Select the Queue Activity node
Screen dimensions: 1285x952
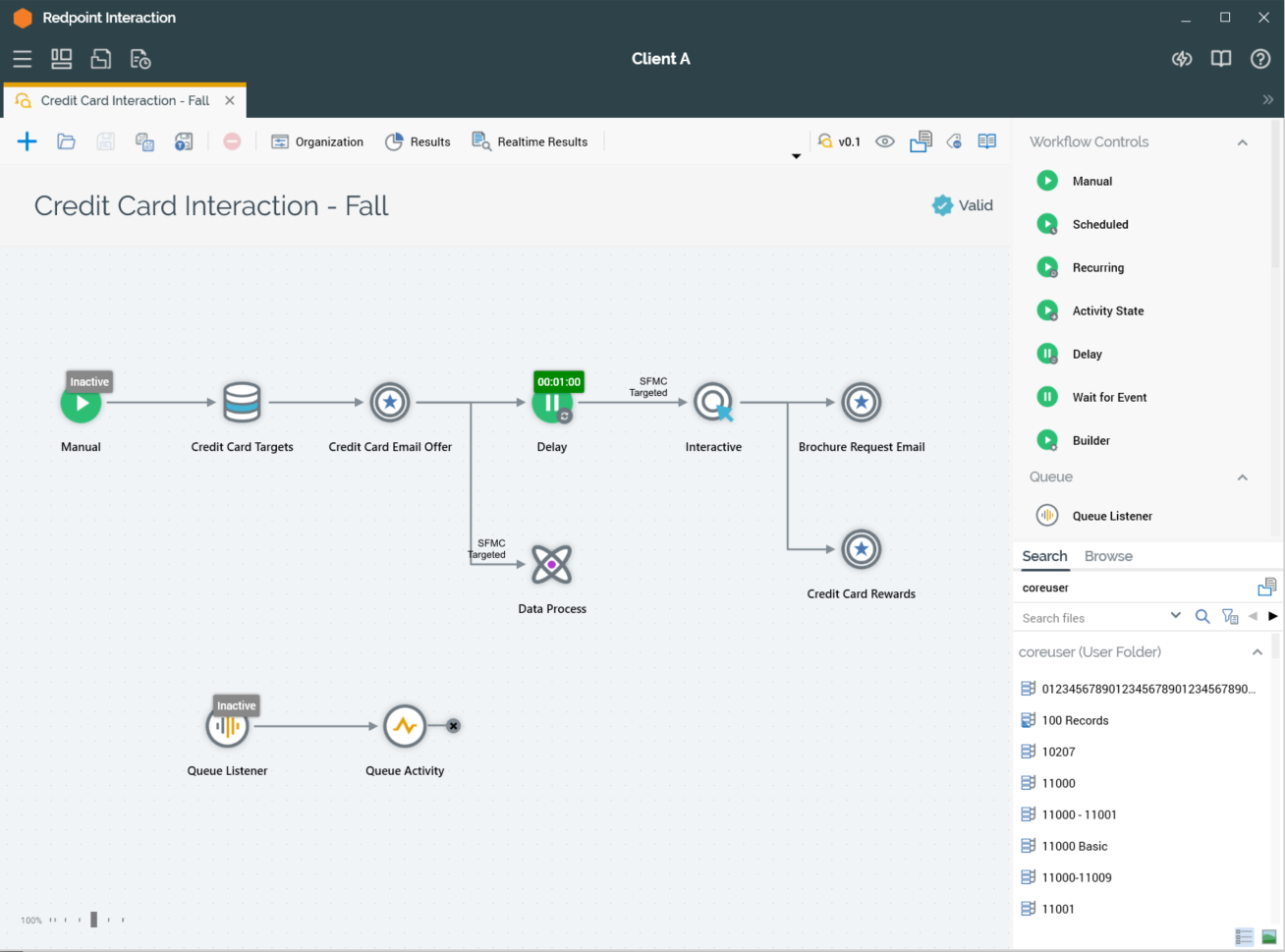click(404, 727)
